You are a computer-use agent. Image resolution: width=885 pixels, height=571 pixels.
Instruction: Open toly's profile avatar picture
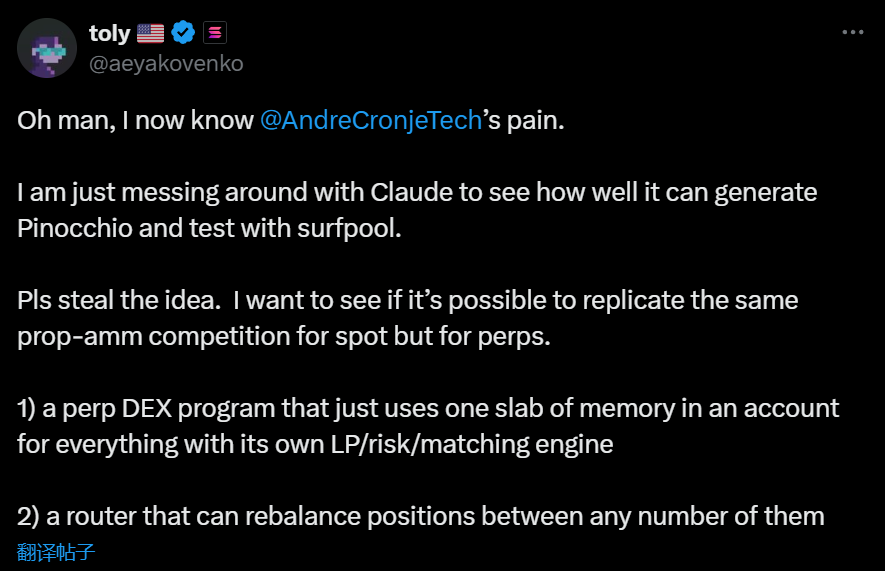coord(47,48)
